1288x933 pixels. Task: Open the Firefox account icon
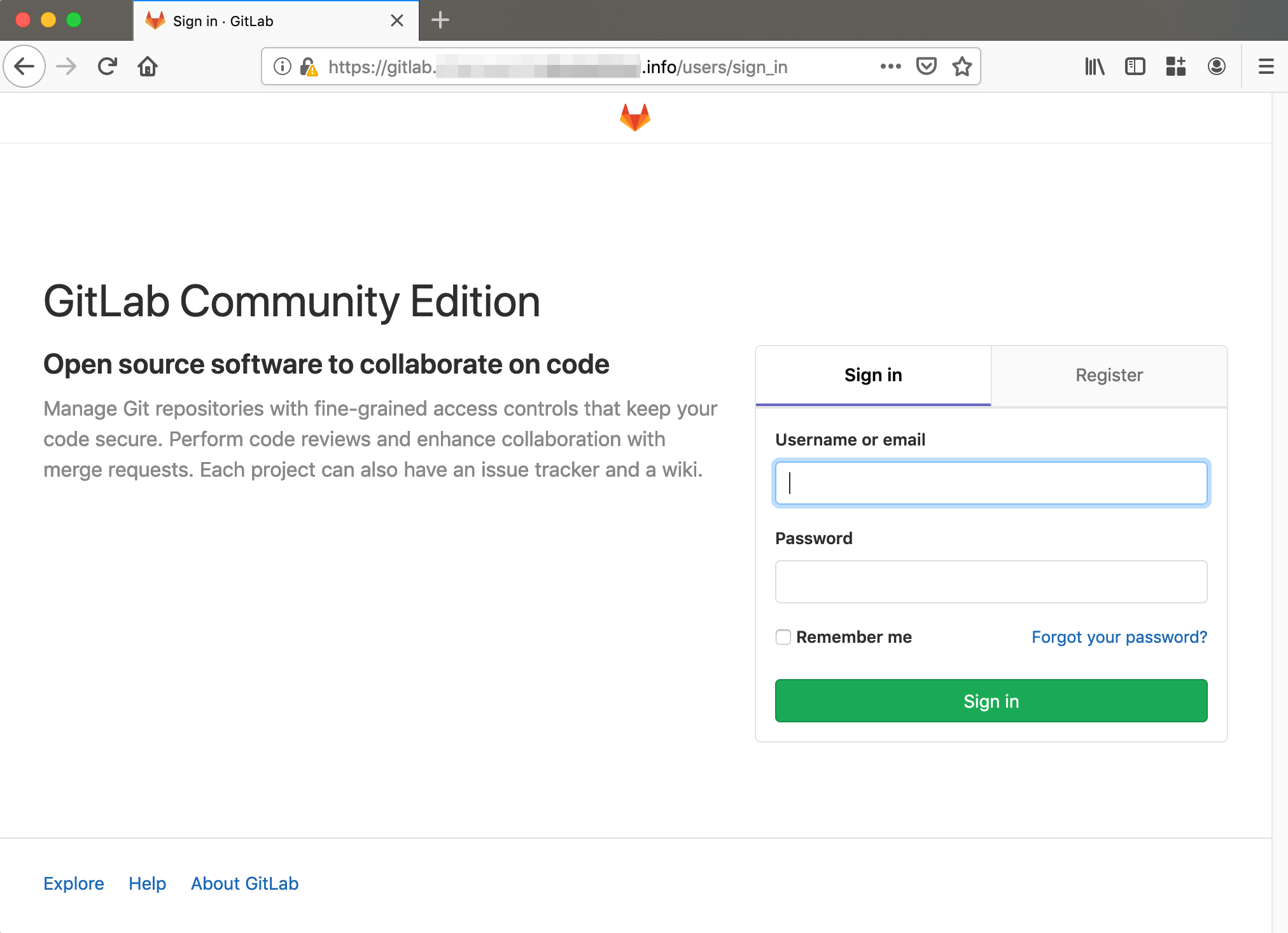(1216, 66)
